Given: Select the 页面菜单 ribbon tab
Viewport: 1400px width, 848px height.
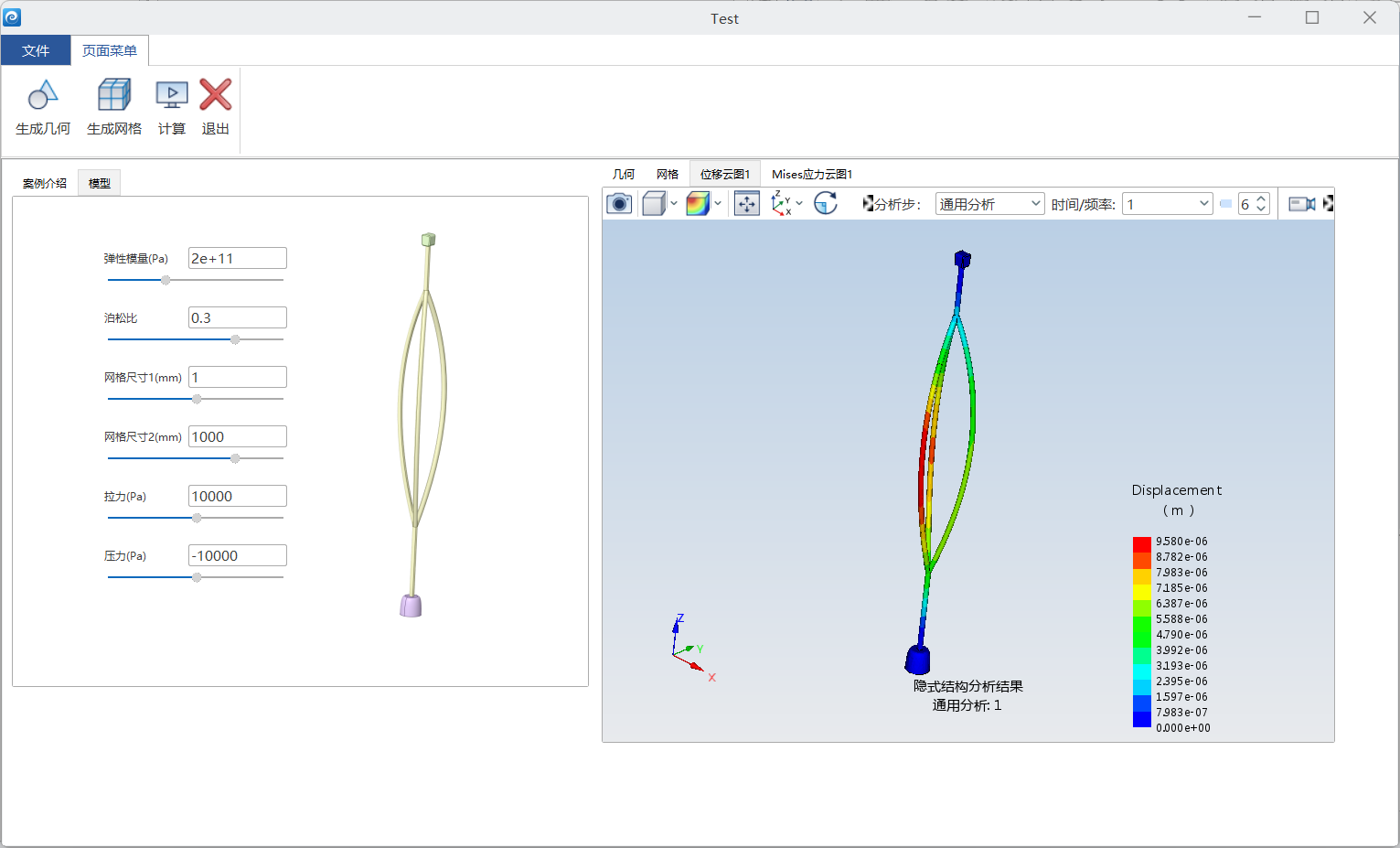Looking at the screenshot, I should click(110, 50).
